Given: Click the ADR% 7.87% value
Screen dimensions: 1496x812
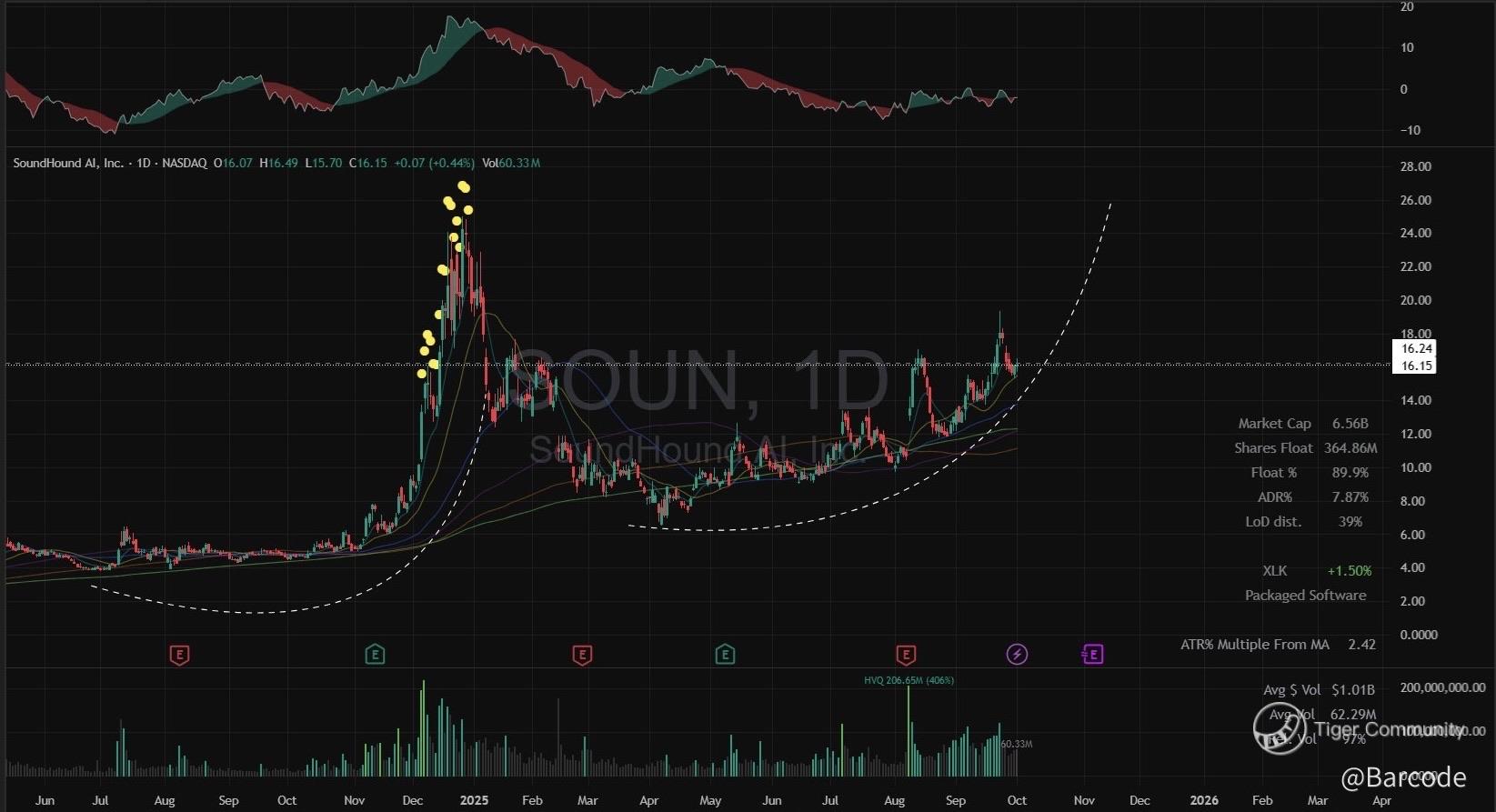Looking at the screenshot, I should tap(1350, 497).
